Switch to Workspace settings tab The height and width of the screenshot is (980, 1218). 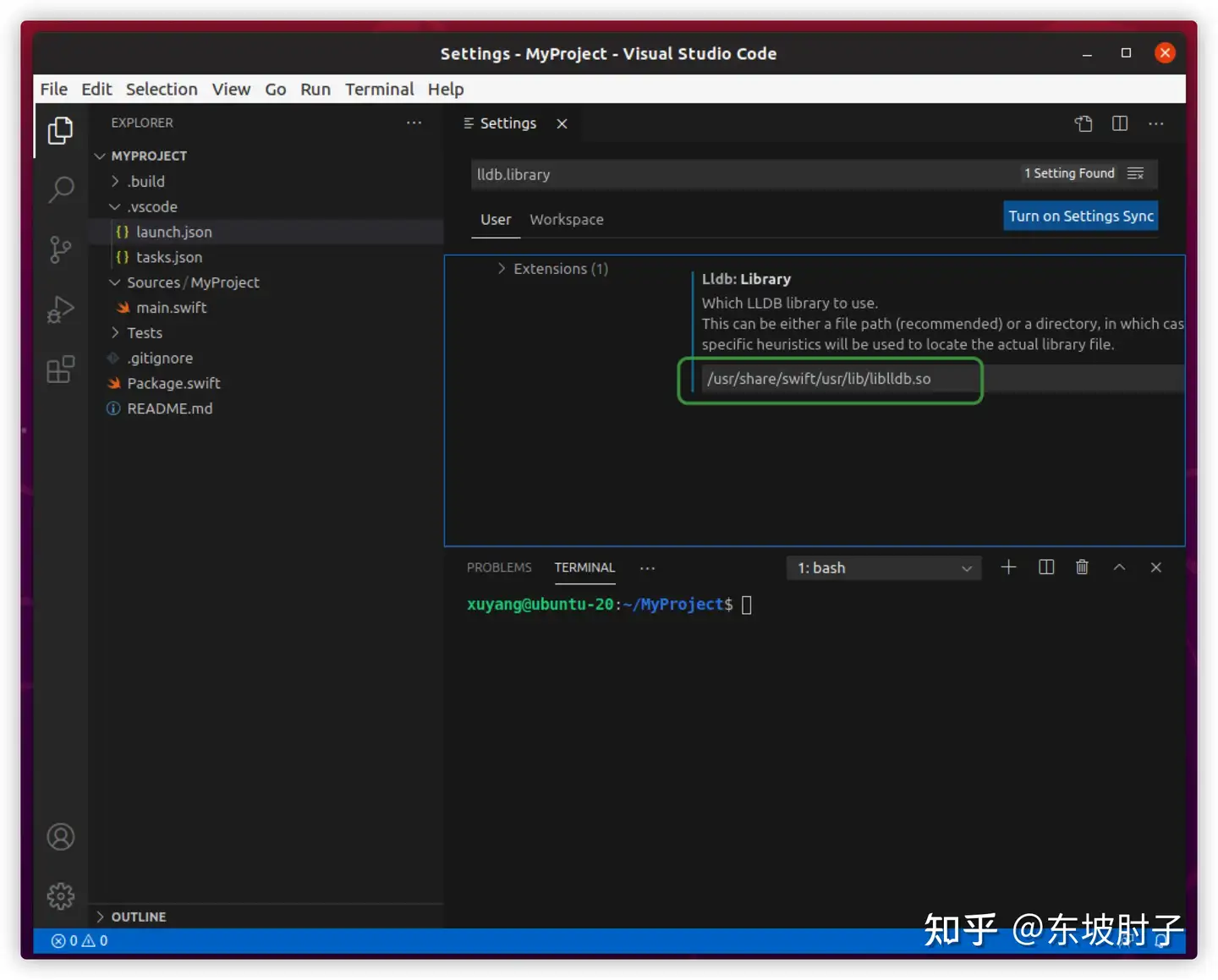[x=567, y=220]
